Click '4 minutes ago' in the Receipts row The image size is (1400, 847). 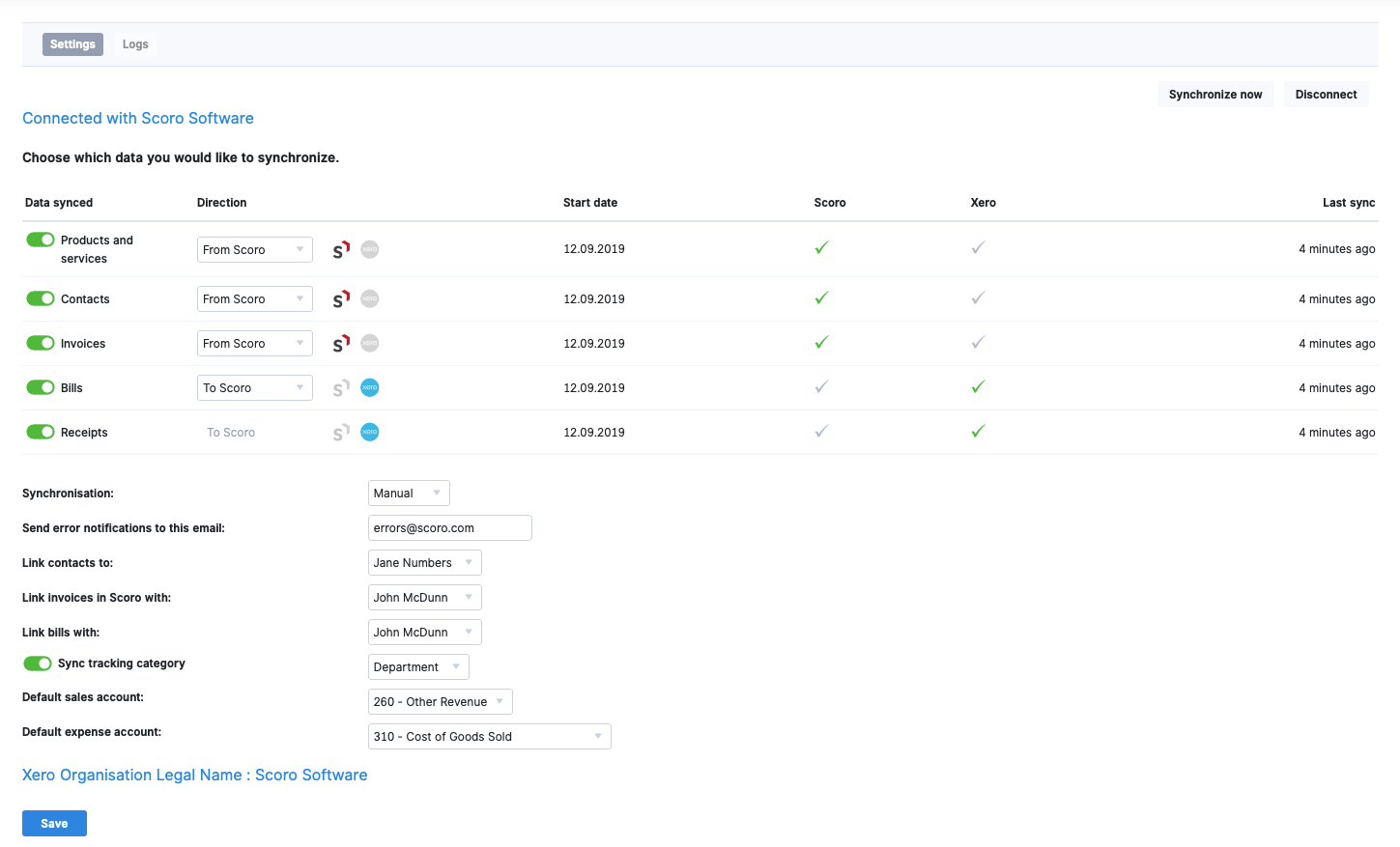click(1337, 433)
